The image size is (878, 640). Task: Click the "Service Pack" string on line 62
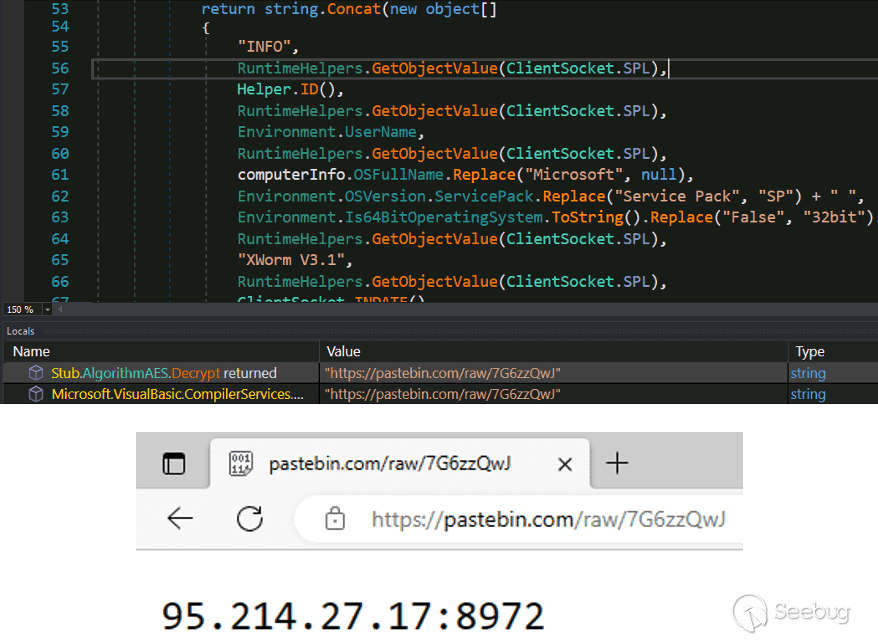(x=676, y=197)
